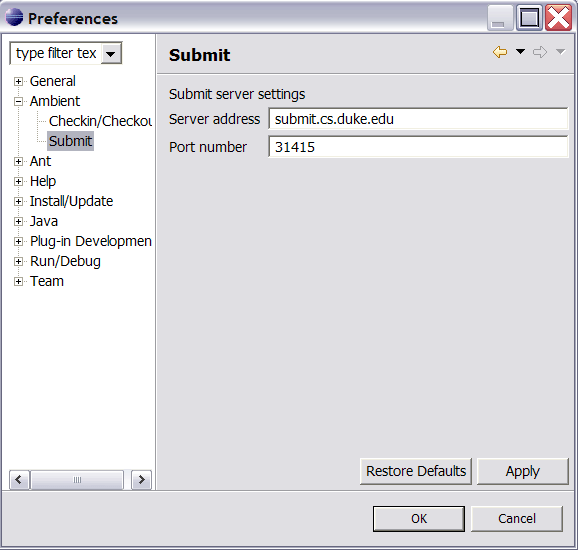Select Plug-in Development category
The width and height of the screenshot is (578, 550).
[91, 241]
